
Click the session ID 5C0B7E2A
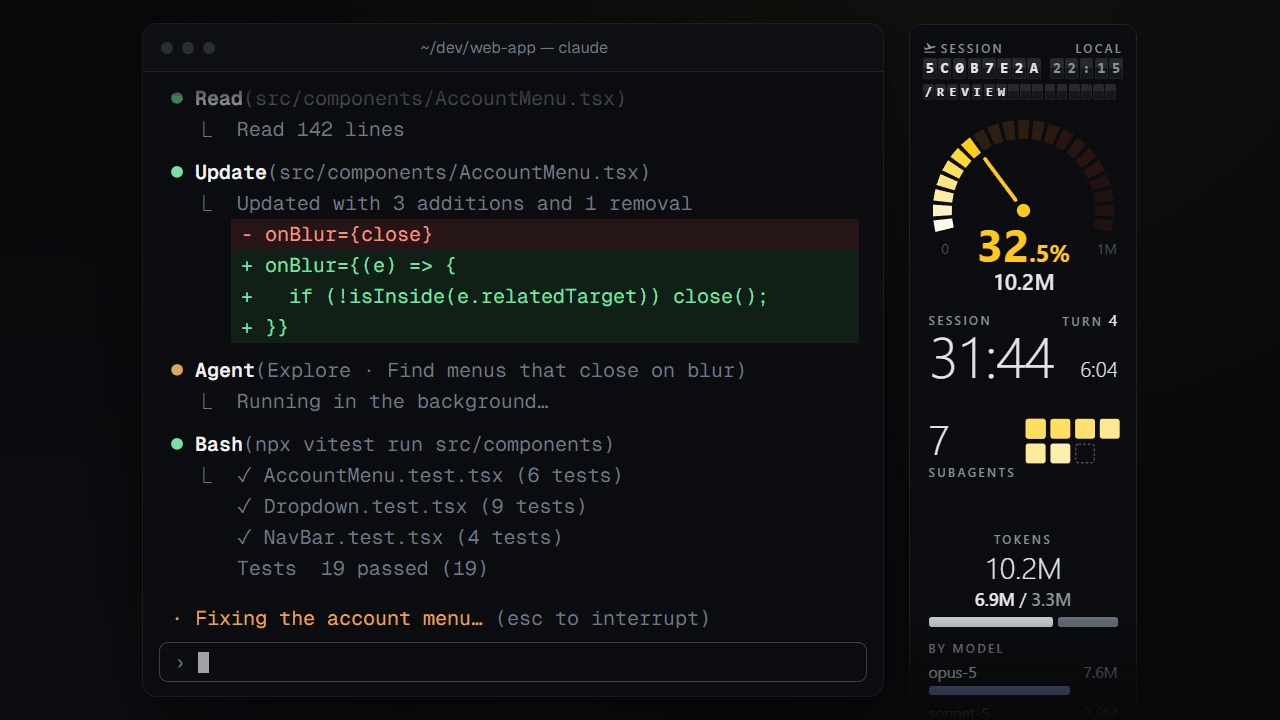pos(983,68)
